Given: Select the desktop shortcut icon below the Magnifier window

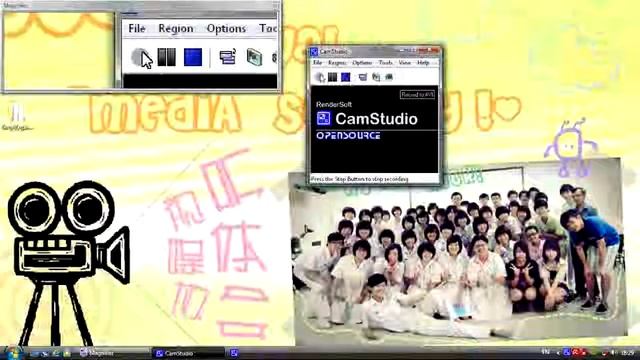Looking at the screenshot, I should (17, 117).
